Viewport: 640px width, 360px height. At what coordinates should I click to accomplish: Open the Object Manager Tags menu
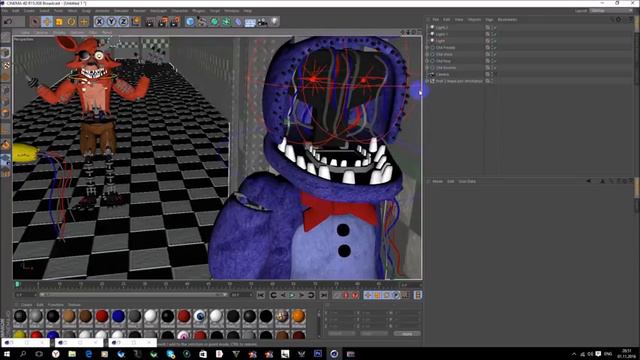click(489, 20)
